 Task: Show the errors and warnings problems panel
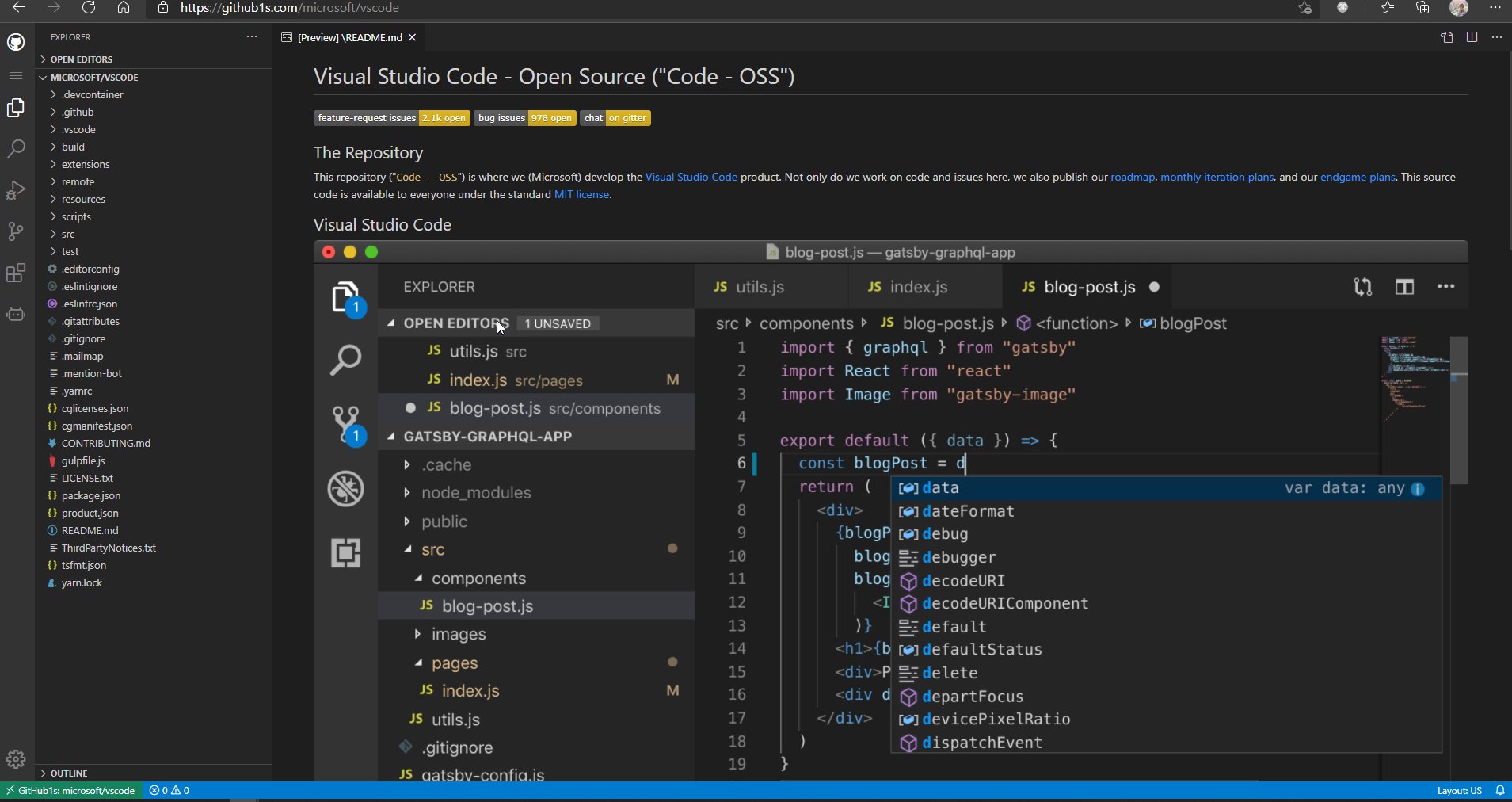pyautogui.click(x=169, y=791)
